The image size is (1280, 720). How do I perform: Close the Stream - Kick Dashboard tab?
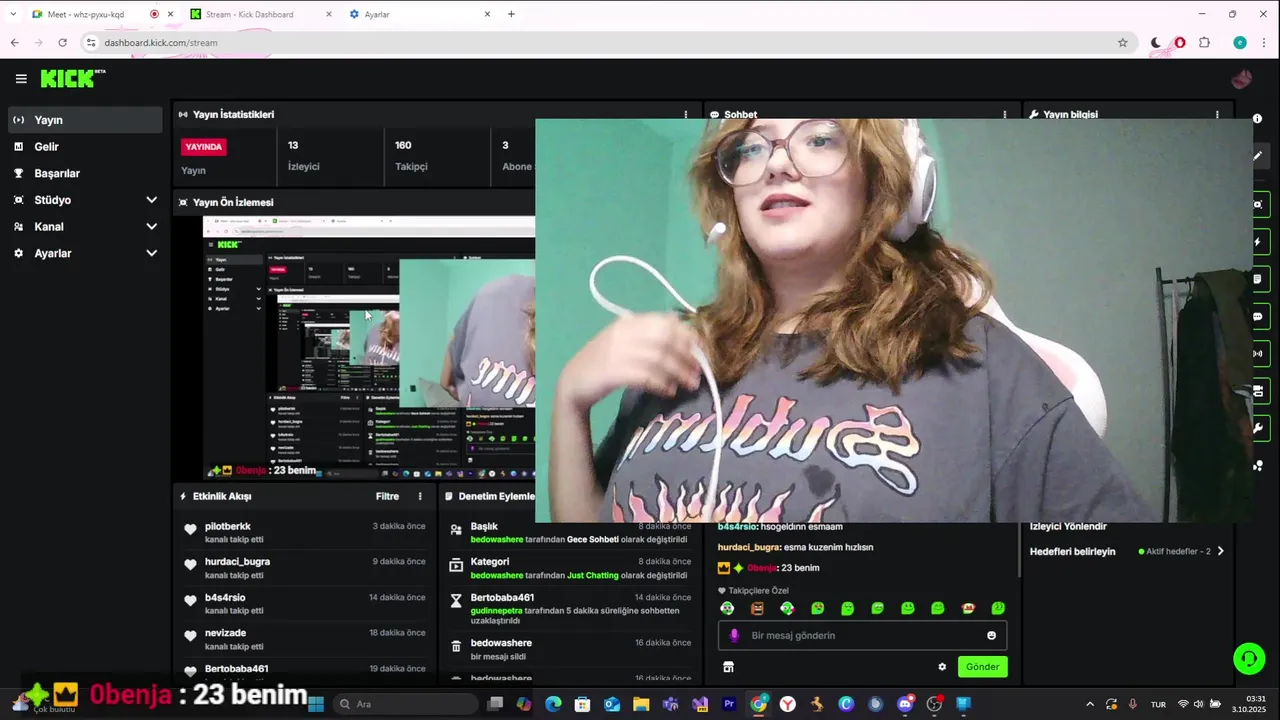pos(329,14)
